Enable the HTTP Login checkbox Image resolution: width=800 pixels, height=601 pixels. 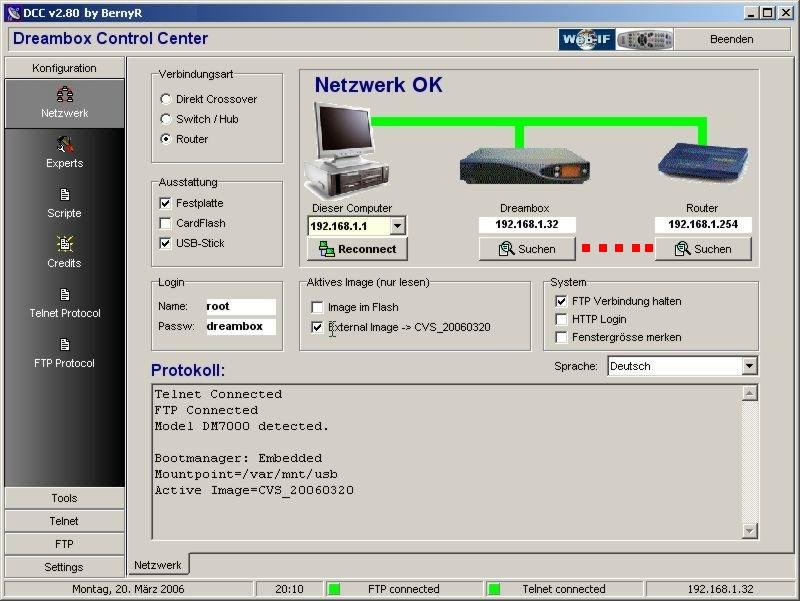point(562,319)
